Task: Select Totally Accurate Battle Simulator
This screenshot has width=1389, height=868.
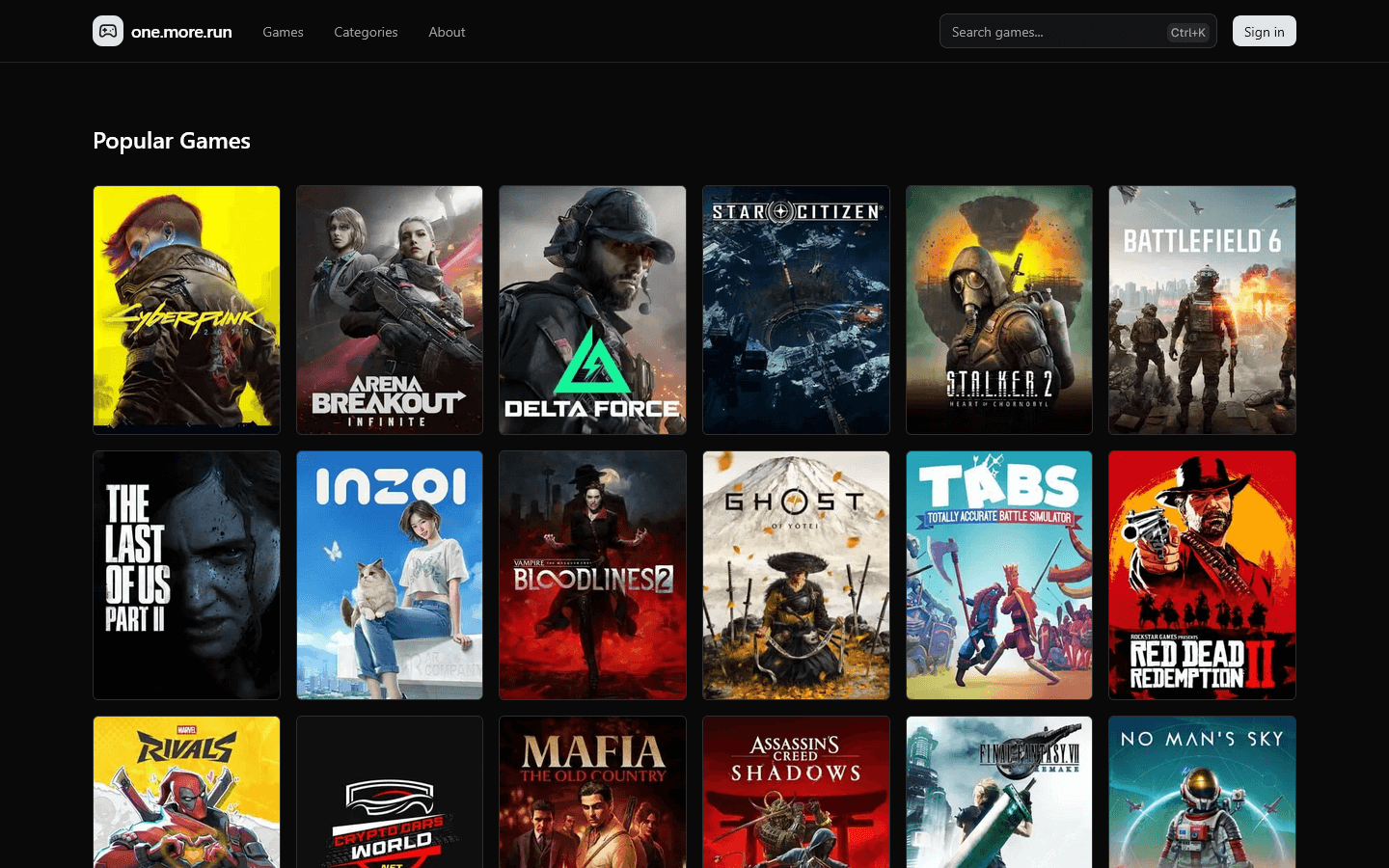Action: click(x=999, y=575)
